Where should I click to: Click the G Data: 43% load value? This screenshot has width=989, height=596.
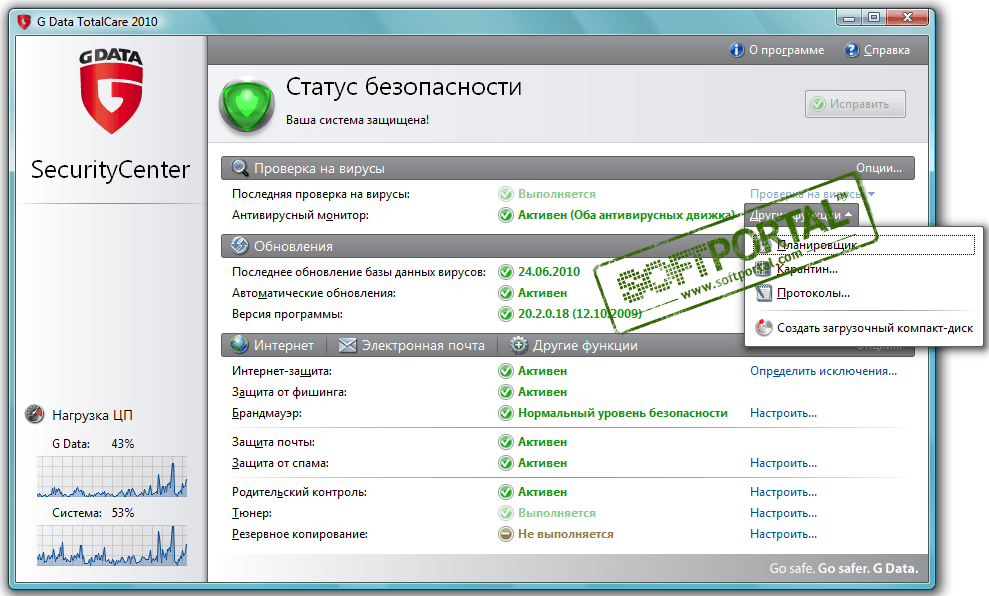tap(122, 444)
